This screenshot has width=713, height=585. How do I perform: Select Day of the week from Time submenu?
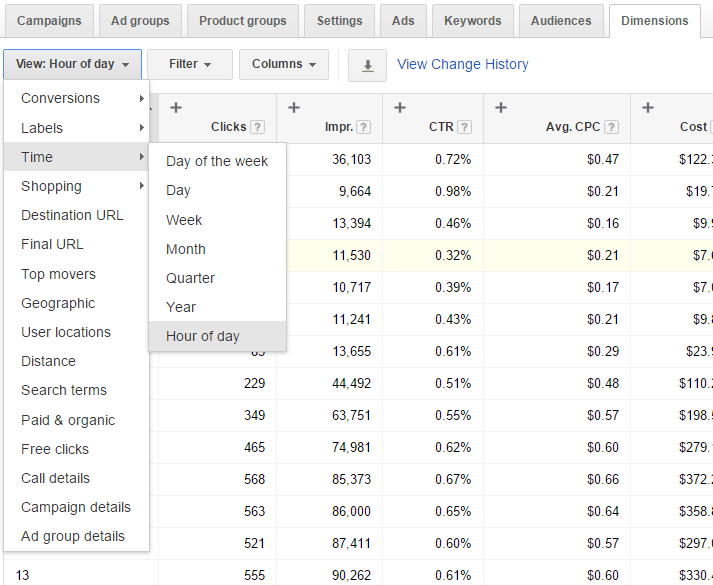click(x=217, y=161)
